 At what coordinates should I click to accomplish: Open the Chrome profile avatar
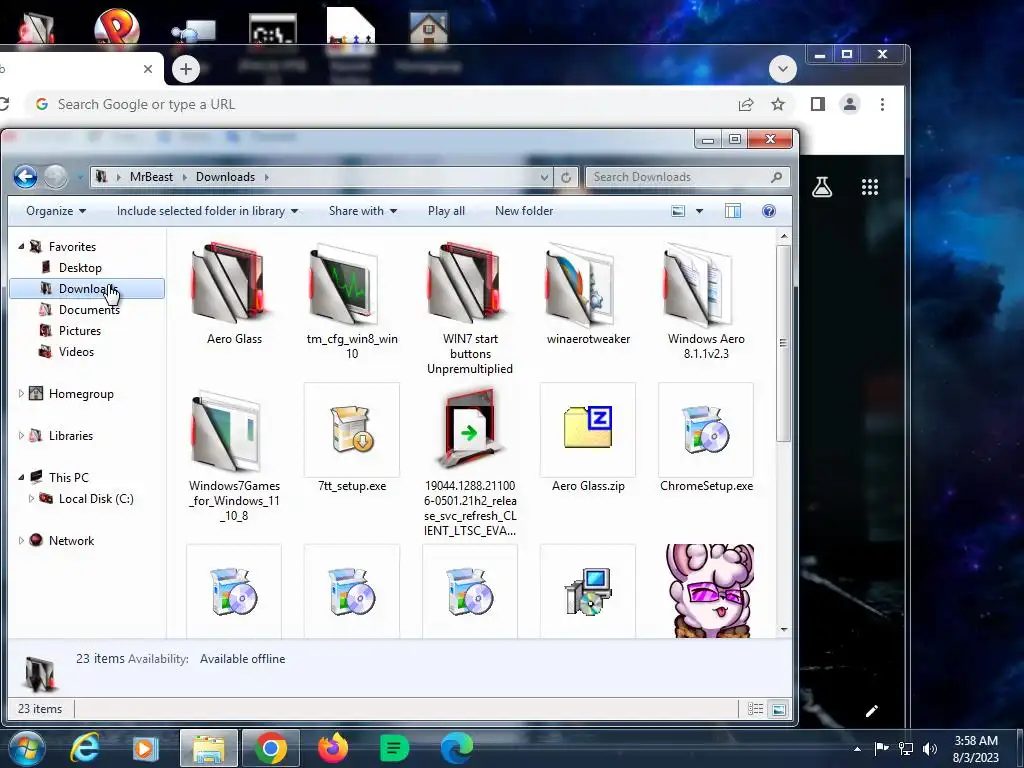pyautogui.click(x=850, y=104)
